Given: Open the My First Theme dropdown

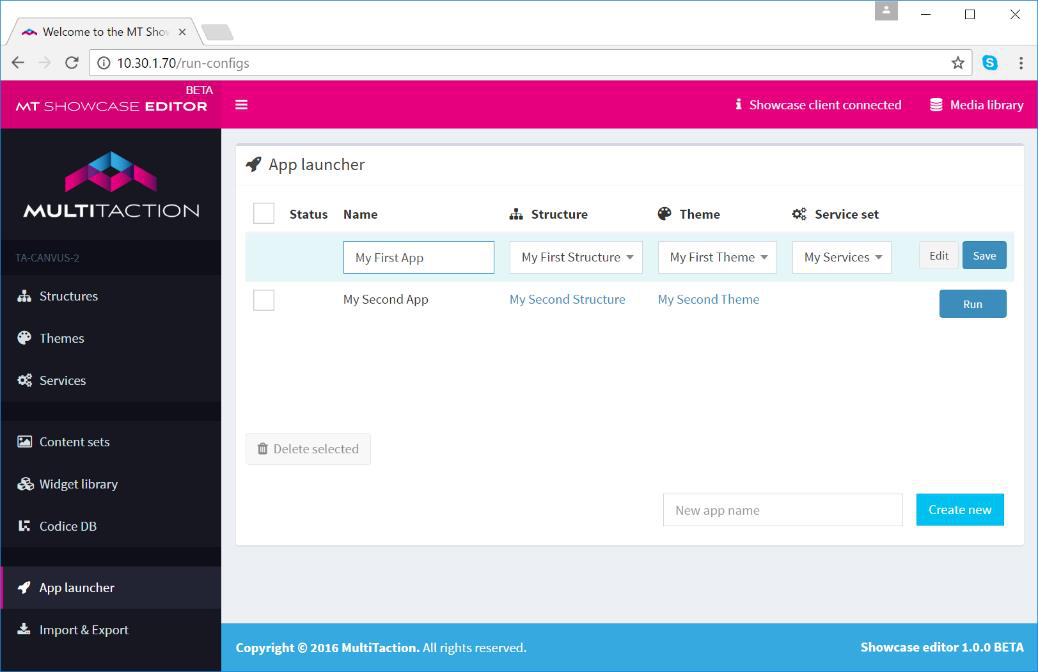Looking at the screenshot, I should [x=717, y=257].
